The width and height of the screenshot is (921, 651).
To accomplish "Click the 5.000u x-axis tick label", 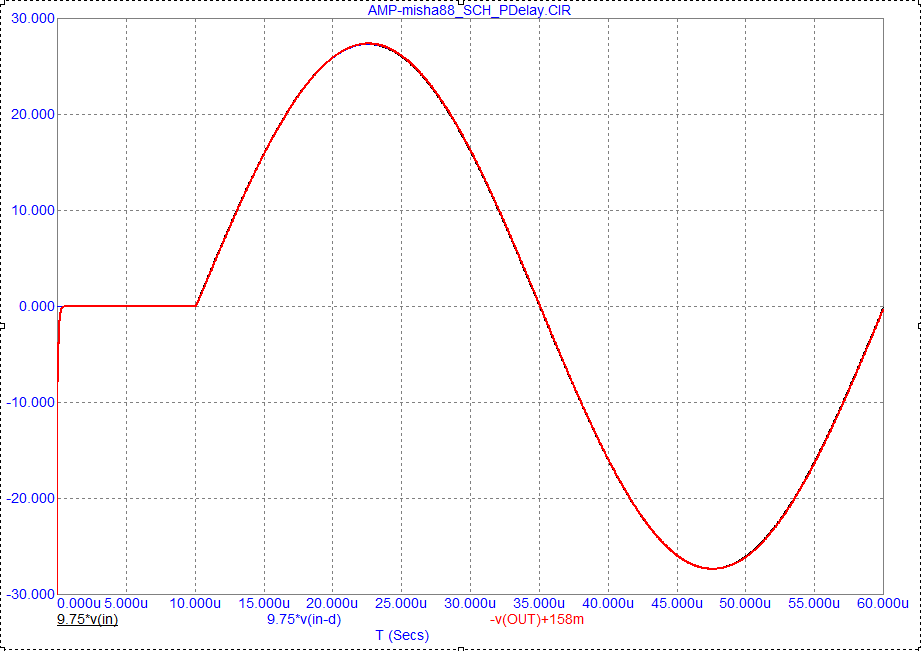I will tap(127, 604).
